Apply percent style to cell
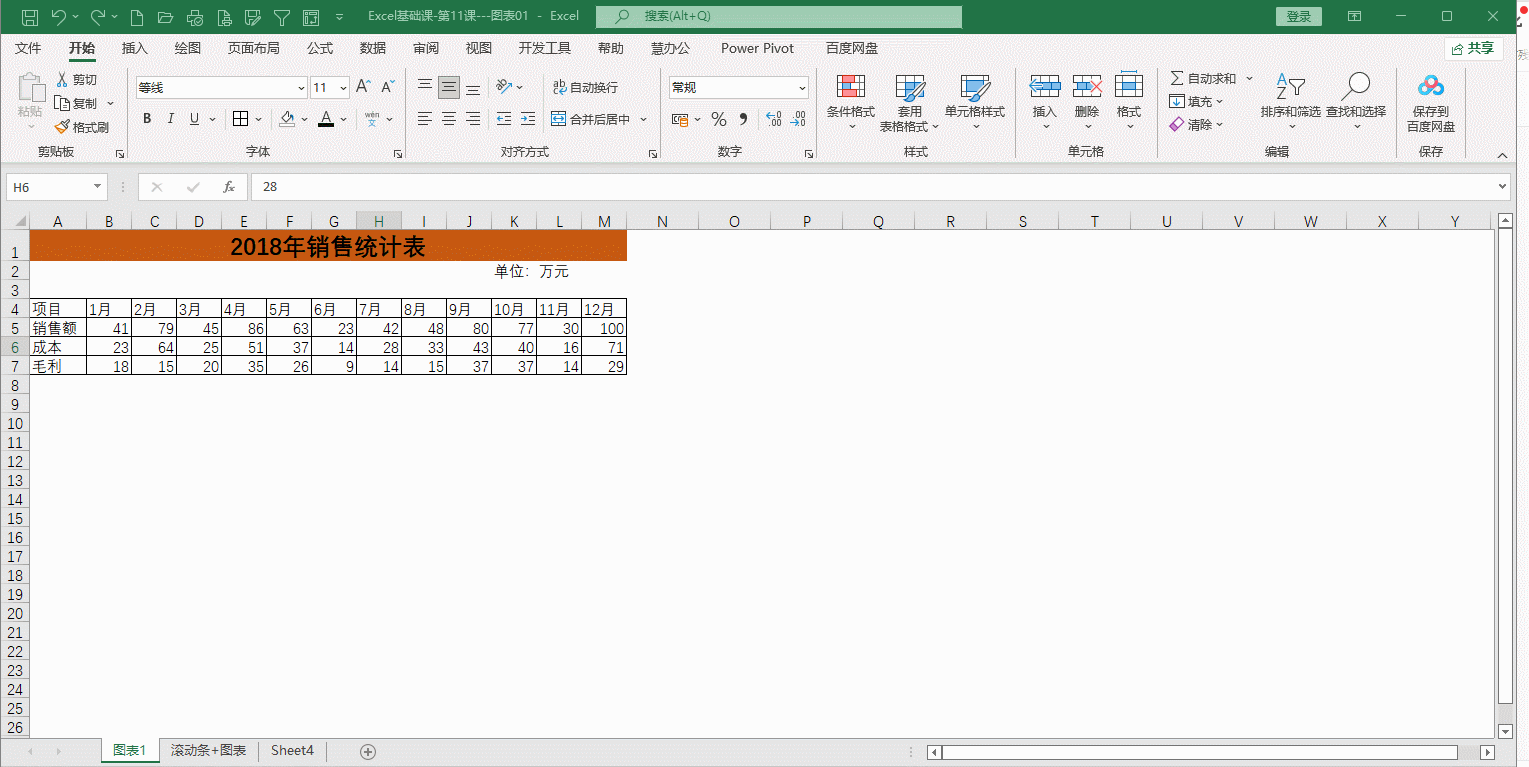1529x767 pixels. pyautogui.click(x=718, y=119)
